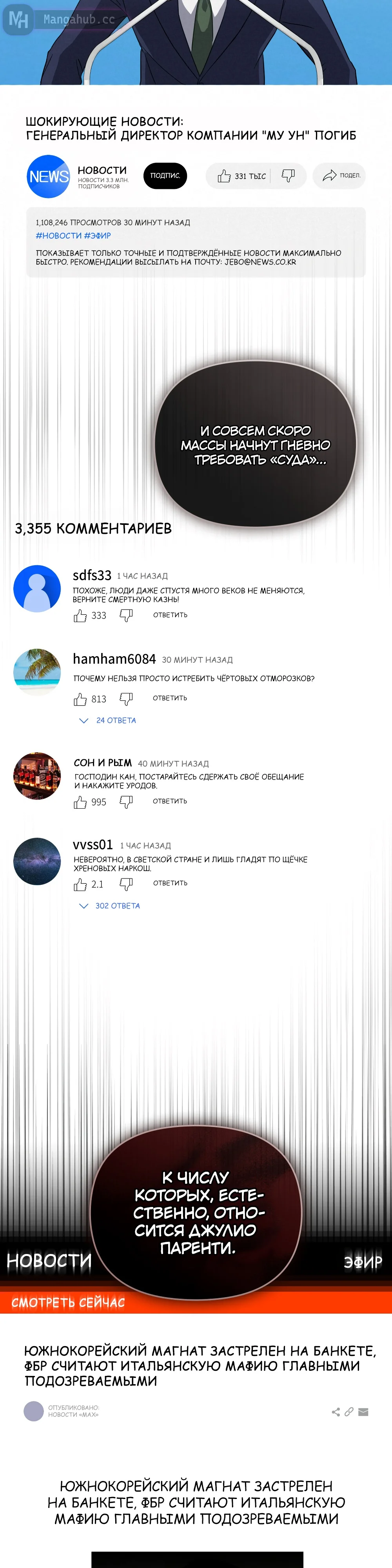392x1568 pixels.
Task: Like Сон и Рым's comment with 995 likes
Action: tap(80, 802)
